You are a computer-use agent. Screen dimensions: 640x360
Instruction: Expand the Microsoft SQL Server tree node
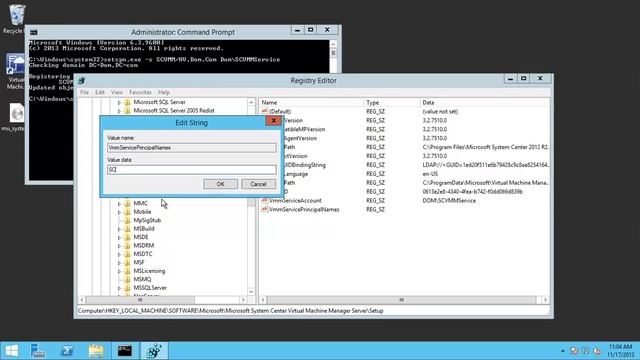[119, 102]
